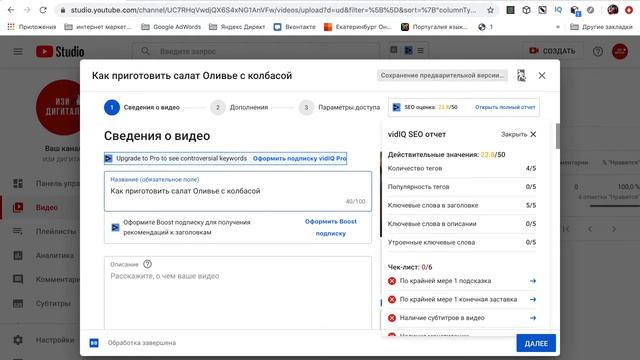Click the Описание description text area
Viewport: 640px width, 360px height.
tap(238, 294)
